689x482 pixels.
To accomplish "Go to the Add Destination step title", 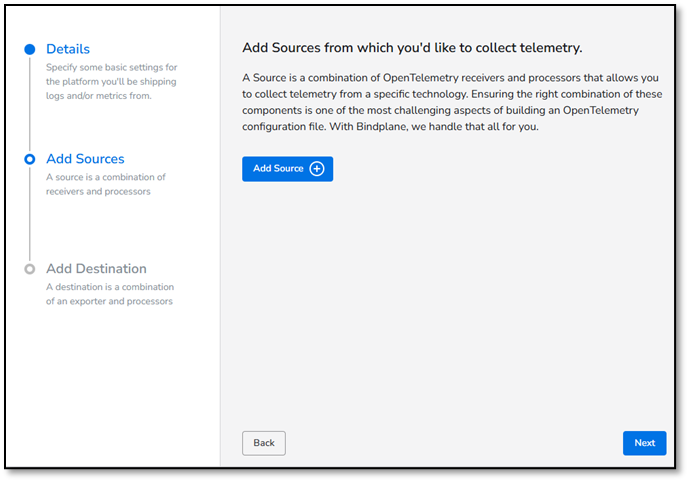I will pyautogui.click(x=96, y=268).
